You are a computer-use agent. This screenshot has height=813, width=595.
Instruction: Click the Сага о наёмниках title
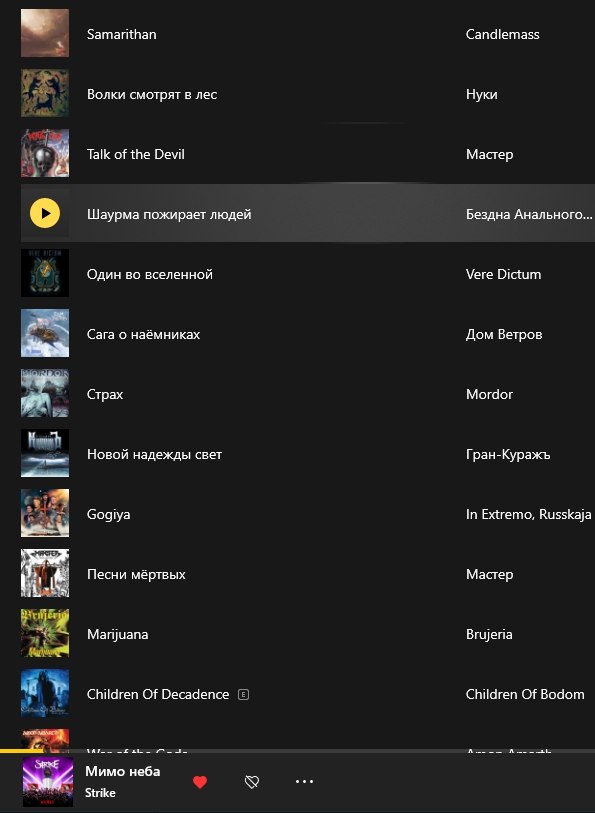coord(144,334)
